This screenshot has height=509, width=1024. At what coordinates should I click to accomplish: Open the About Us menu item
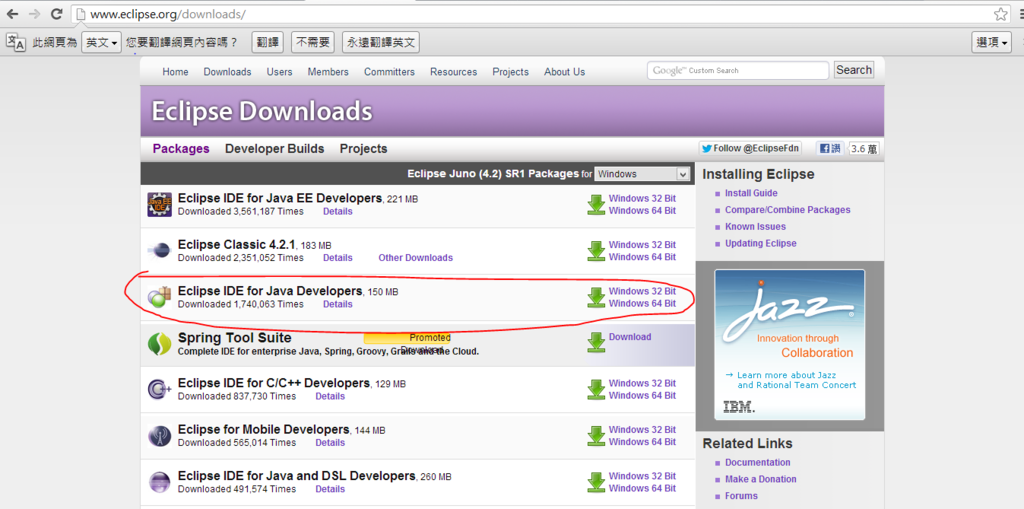click(564, 72)
